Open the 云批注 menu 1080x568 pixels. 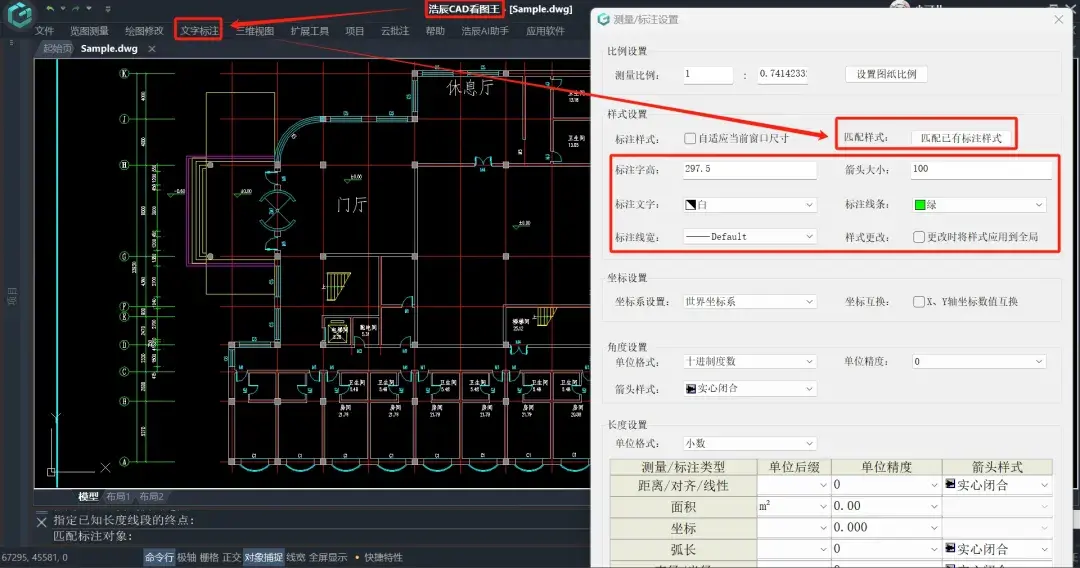click(x=395, y=31)
